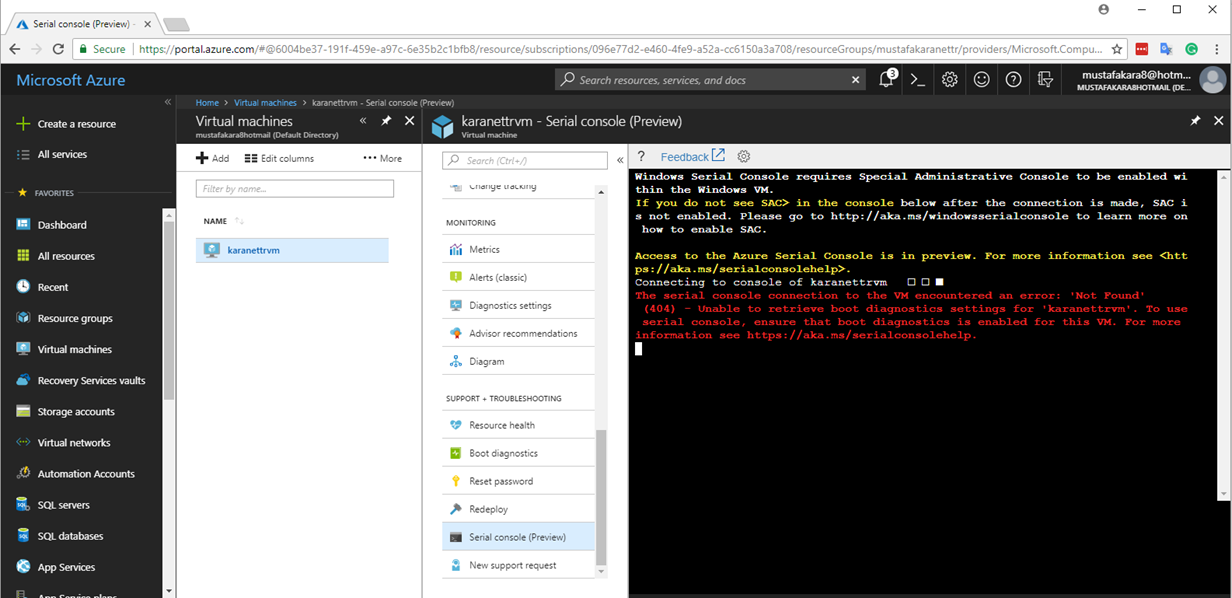Open Advisor recommendations menu item

[x=518, y=333]
